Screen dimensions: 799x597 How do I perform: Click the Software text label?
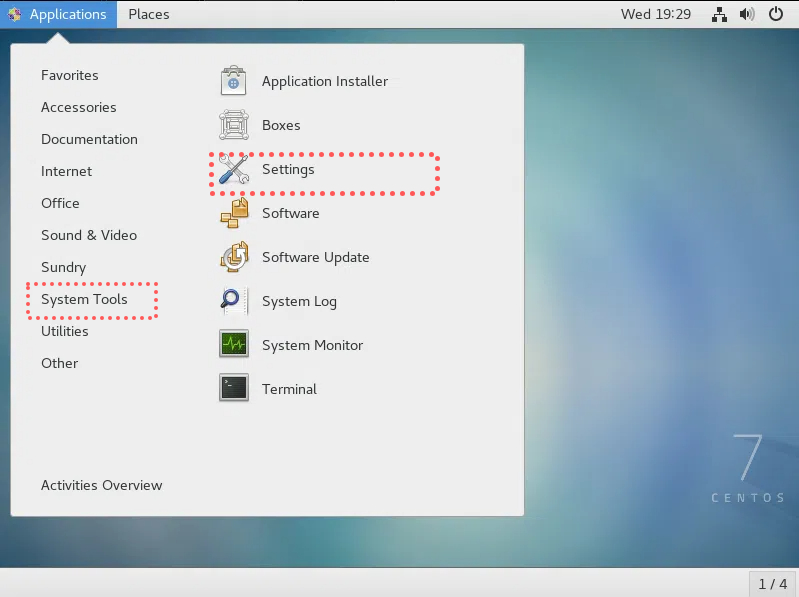pos(291,213)
